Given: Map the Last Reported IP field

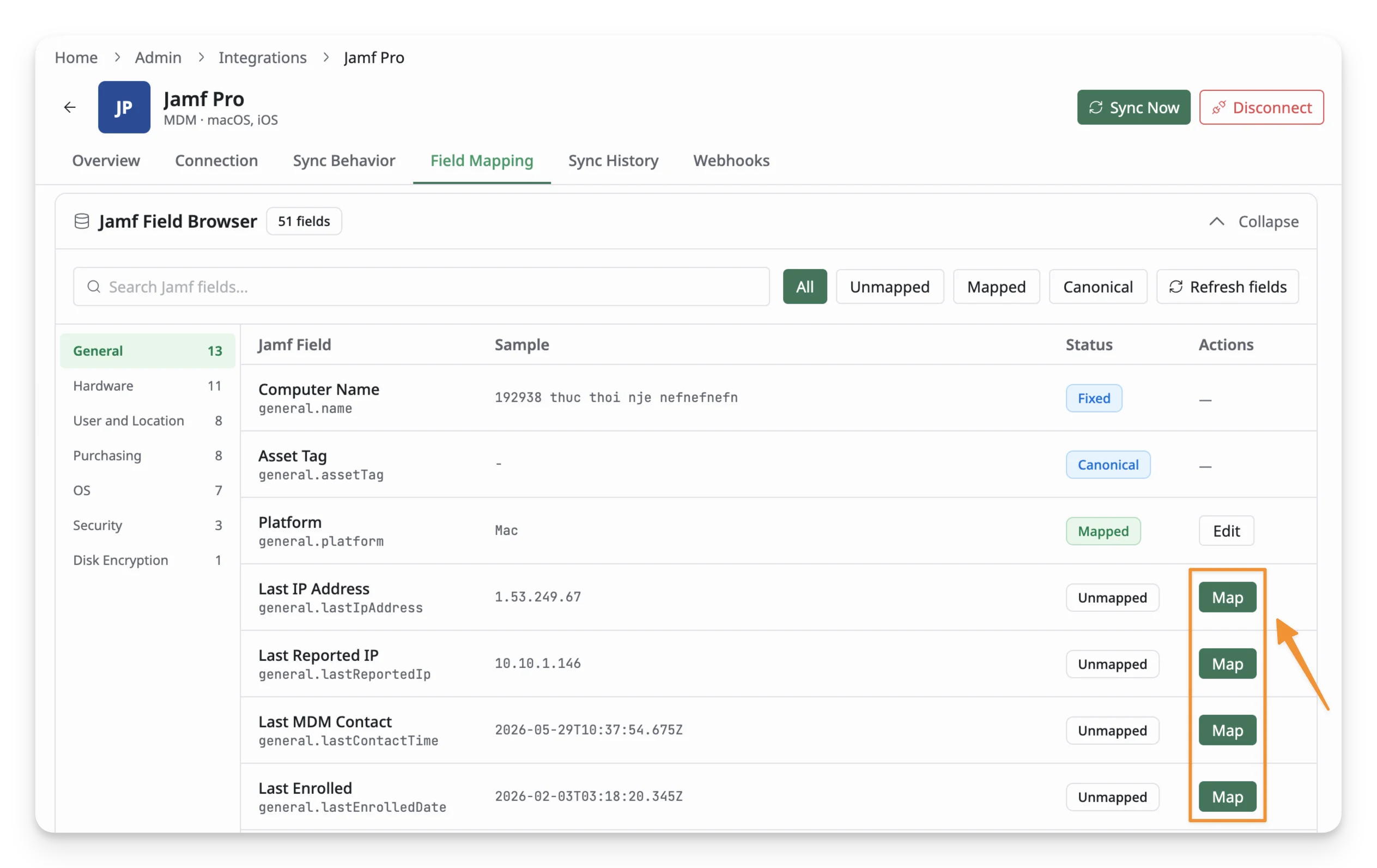Looking at the screenshot, I should click(x=1227, y=663).
